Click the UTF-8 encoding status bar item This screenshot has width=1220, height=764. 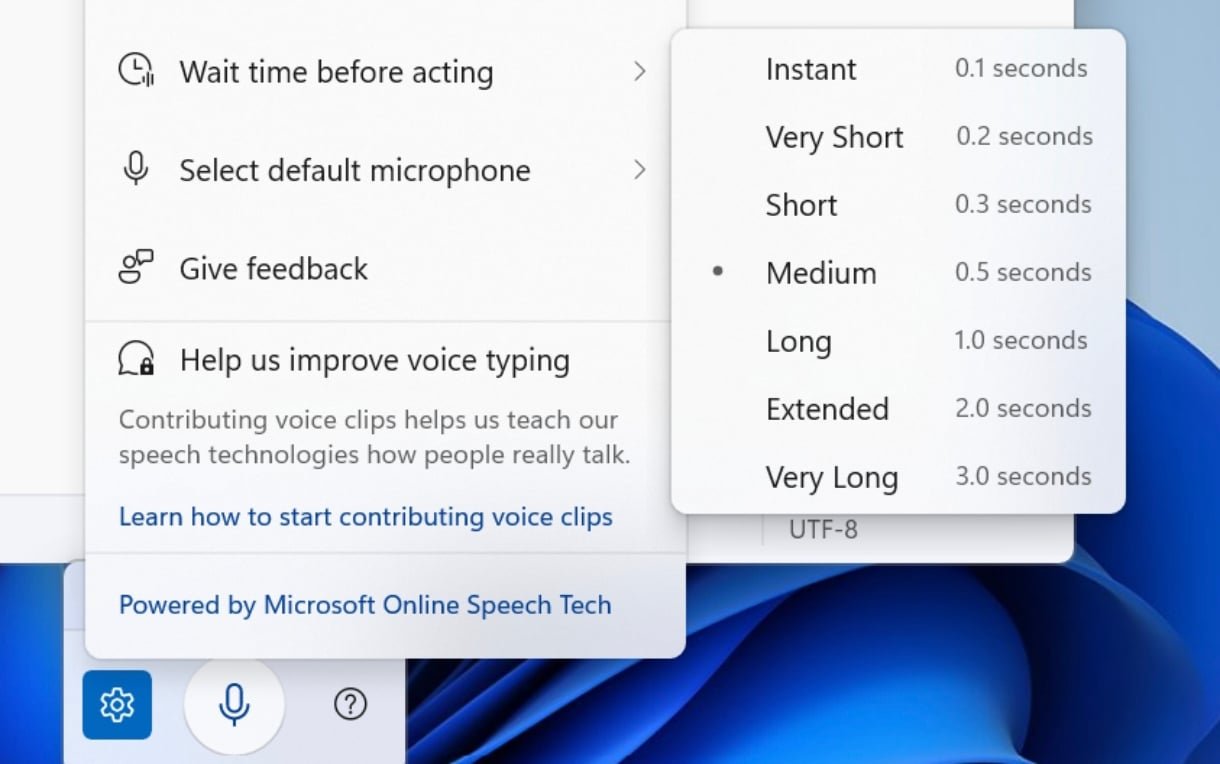tap(823, 530)
